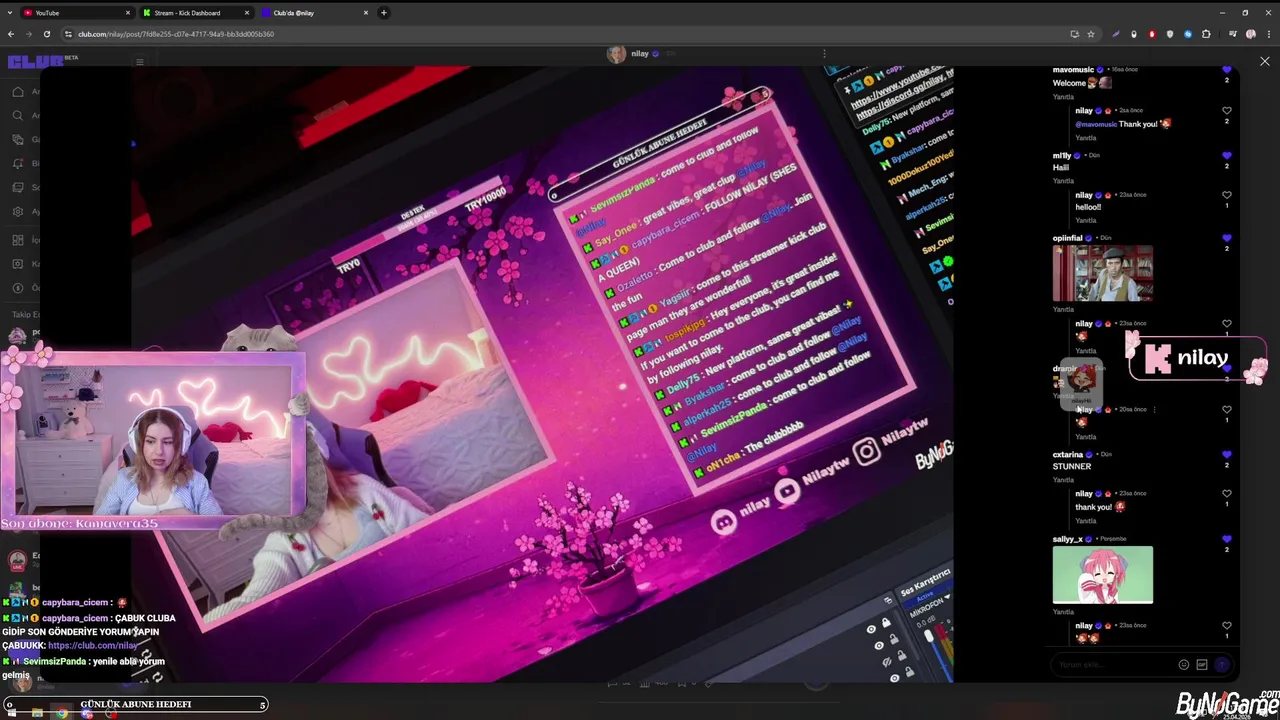Reply to sallyy_x's comment via Yanıtla
The image size is (1280, 720).
[x=1063, y=612]
